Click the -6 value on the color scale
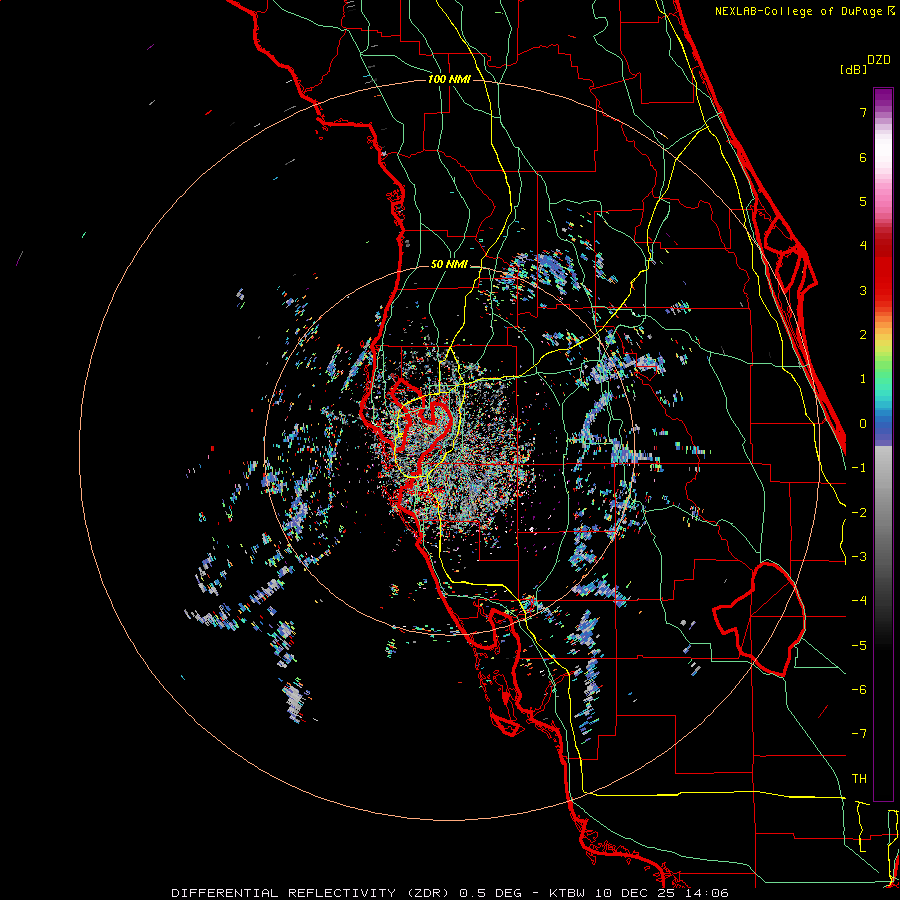Screen dimensions: 900x900 coord(860,690)
